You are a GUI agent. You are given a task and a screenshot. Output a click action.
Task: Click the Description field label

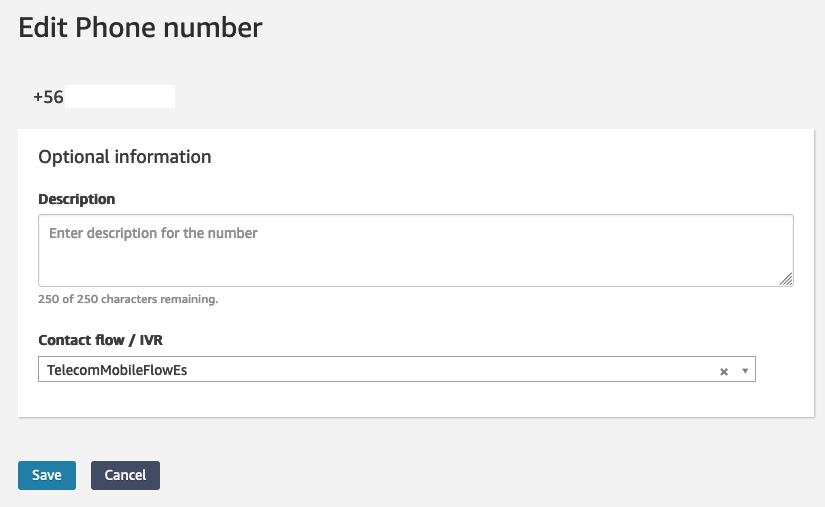[76, 199]
